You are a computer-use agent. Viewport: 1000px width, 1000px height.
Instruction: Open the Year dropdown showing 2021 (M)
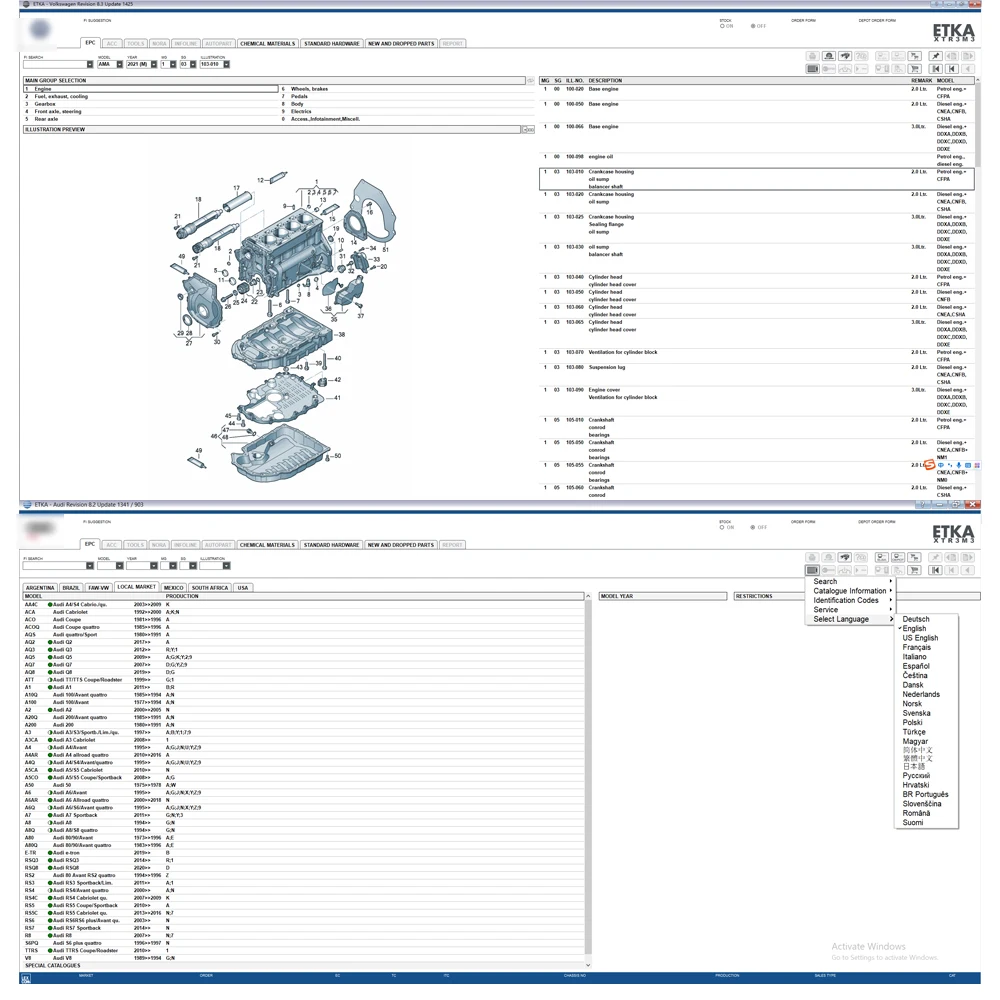click(x=154, y=64)
